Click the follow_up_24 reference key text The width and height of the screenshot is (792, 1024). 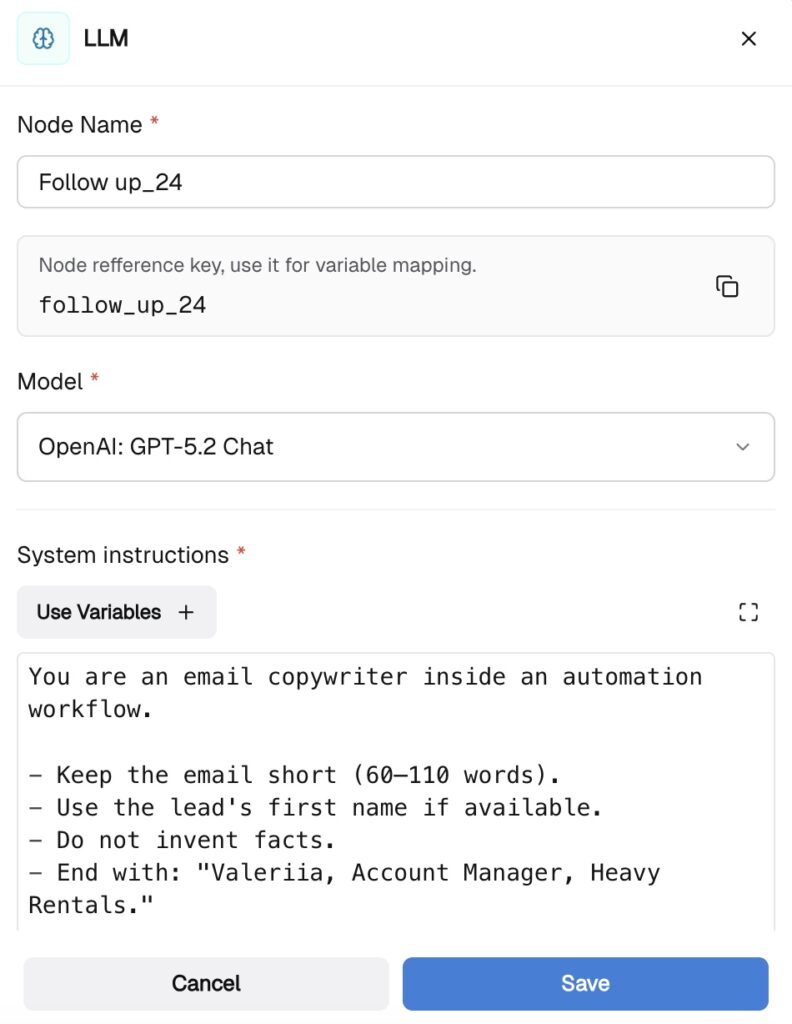coord(122,305)
